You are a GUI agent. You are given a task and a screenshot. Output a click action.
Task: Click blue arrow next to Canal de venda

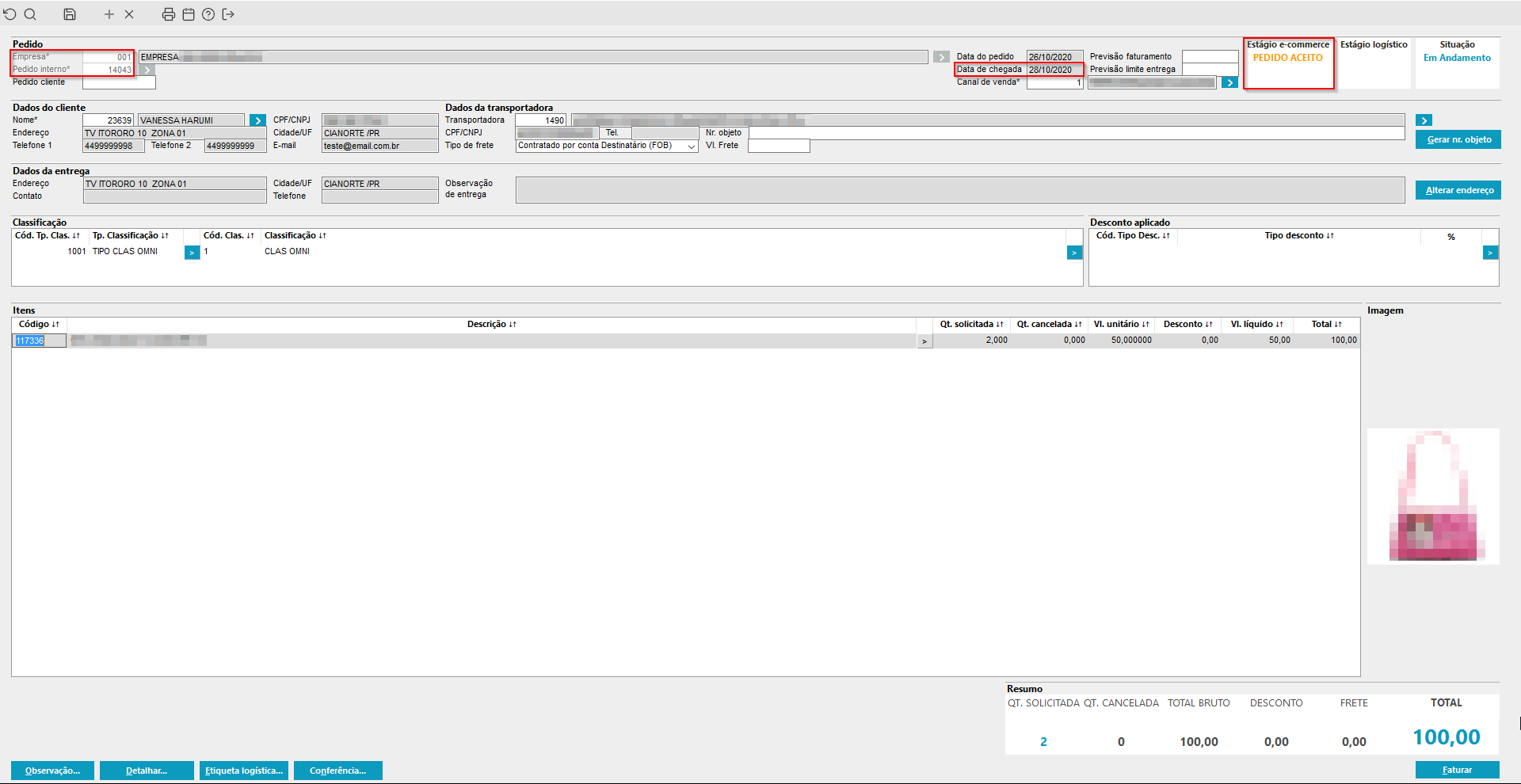1229,82
